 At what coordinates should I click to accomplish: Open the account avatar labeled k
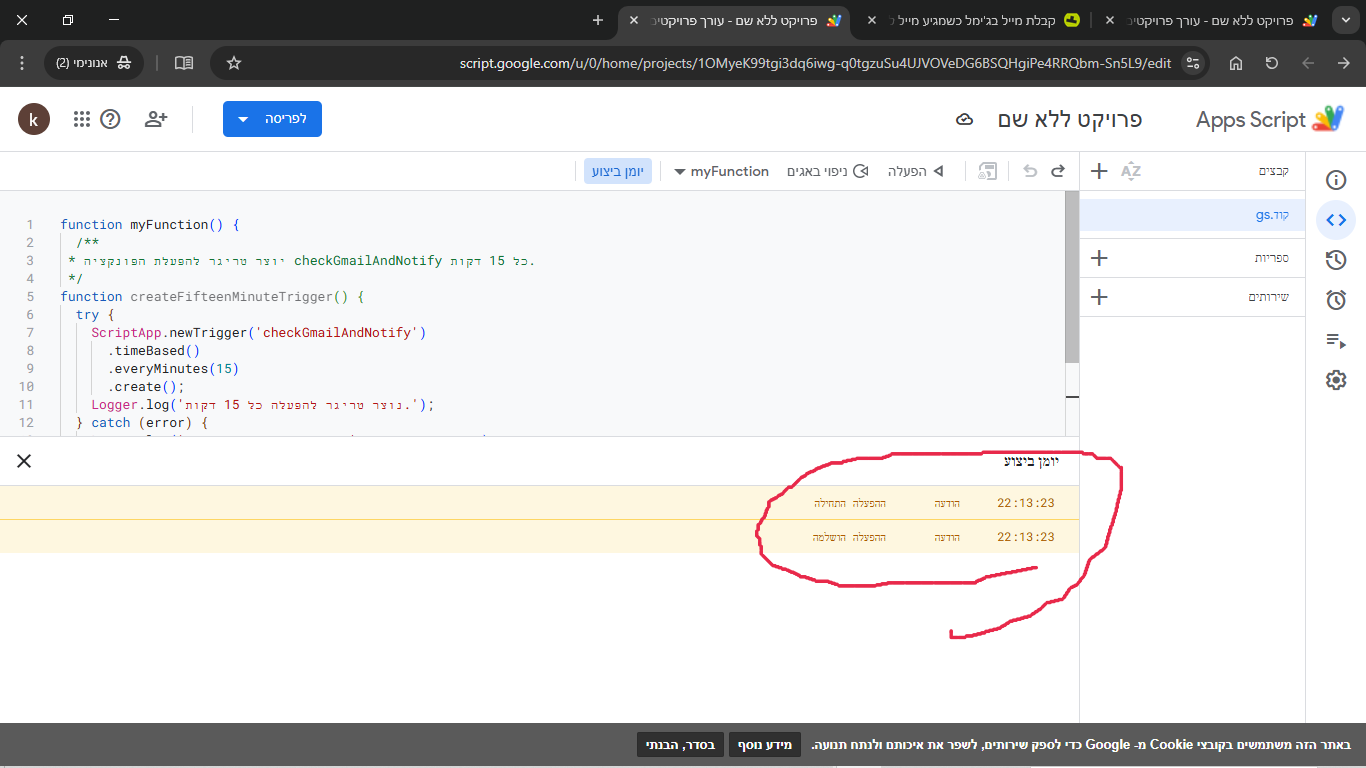[34, 119]
